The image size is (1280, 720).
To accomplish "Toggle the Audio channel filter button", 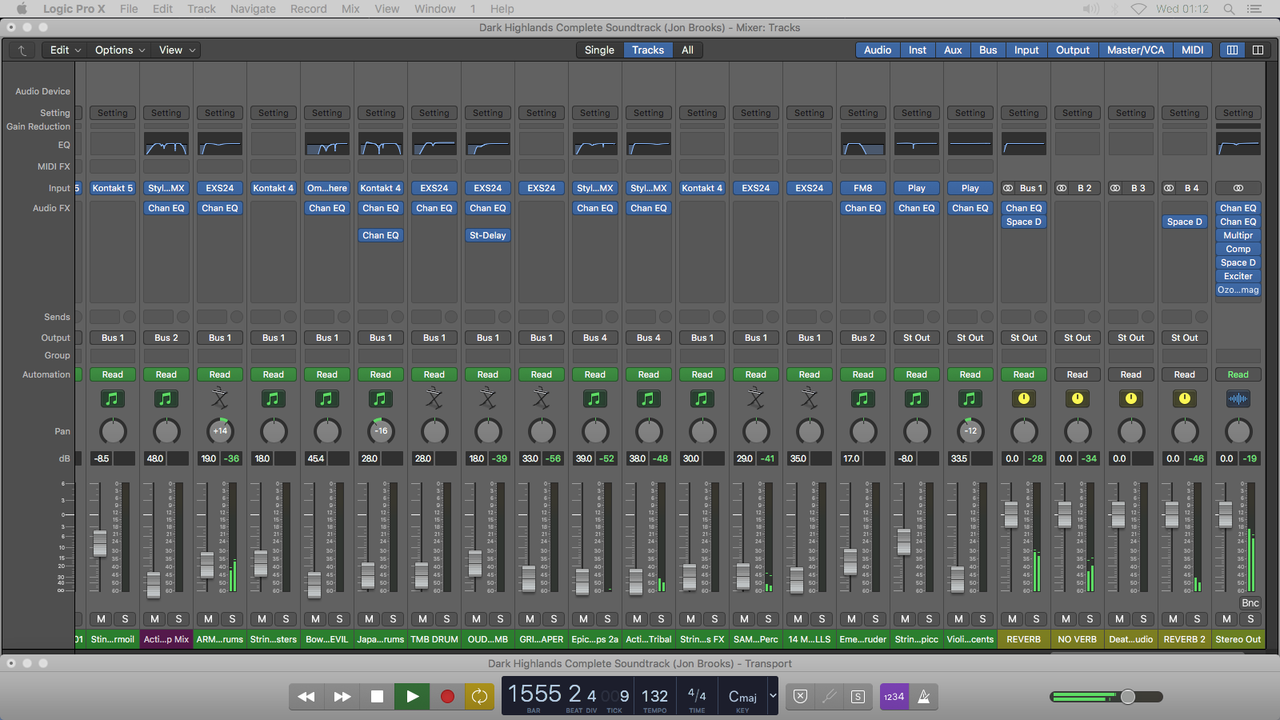I will (x=877, y=50).
